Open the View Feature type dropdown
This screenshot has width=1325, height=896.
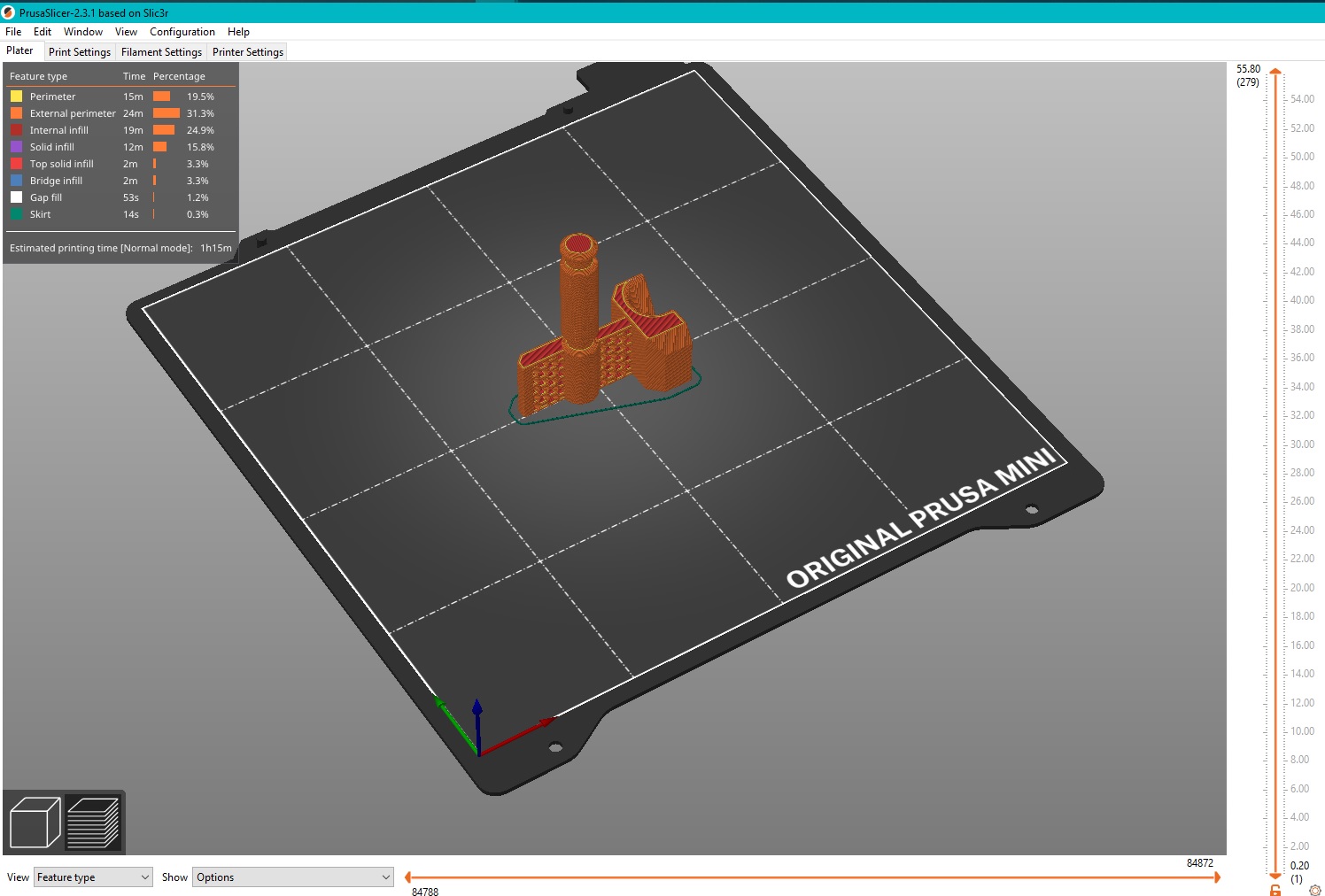pyautogui.click(x=93, y=877)
